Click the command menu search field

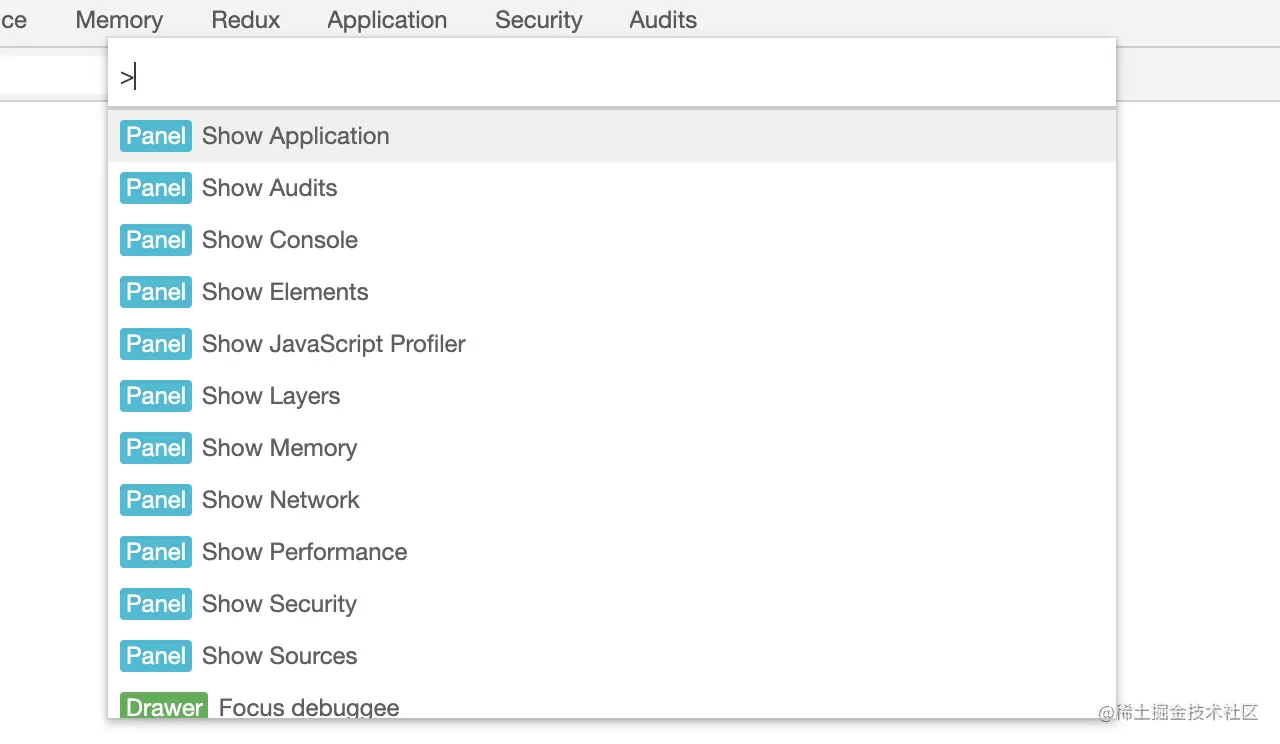(610, 77)
